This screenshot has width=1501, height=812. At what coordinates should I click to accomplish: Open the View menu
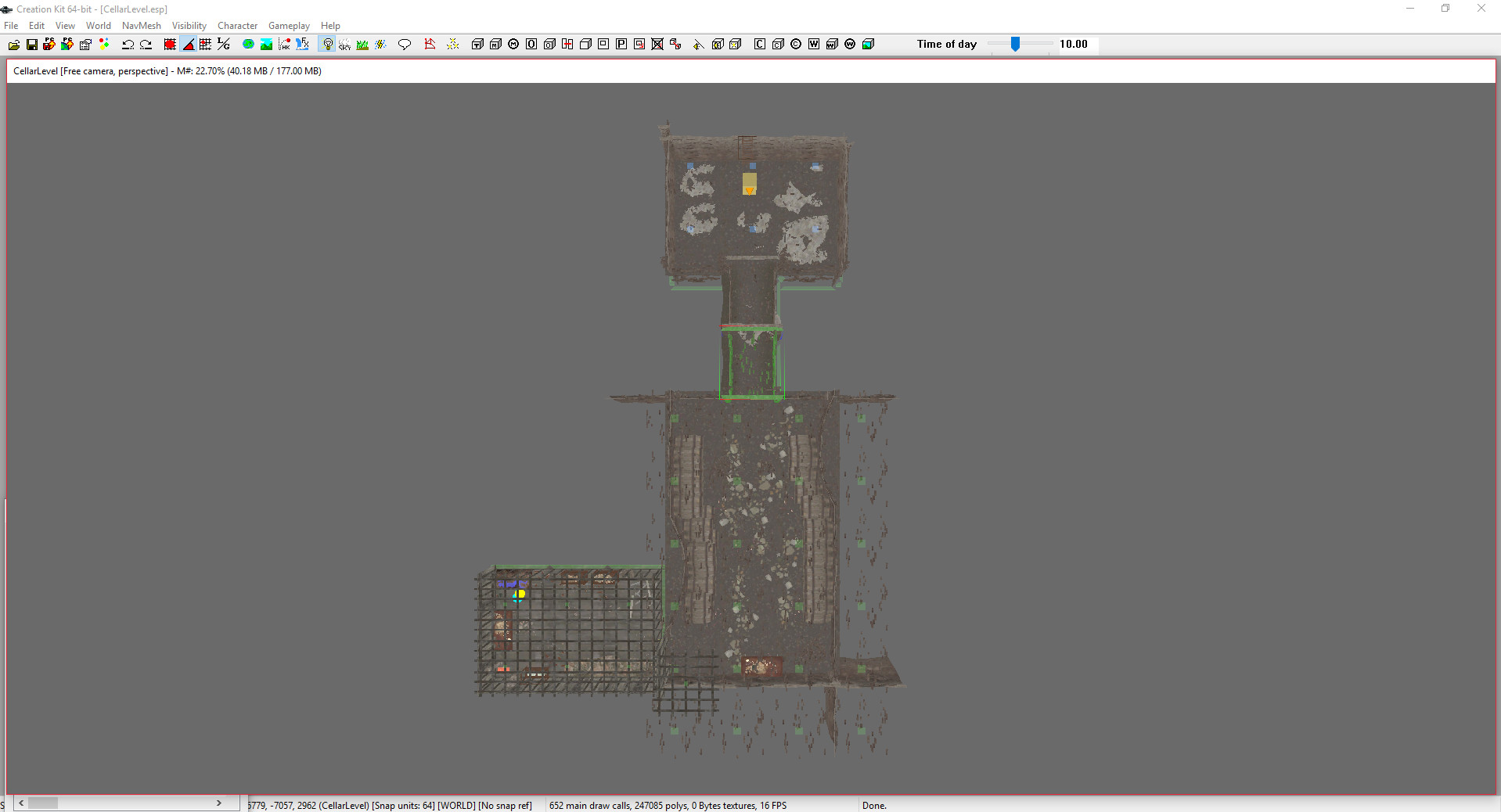click(65, 26)
